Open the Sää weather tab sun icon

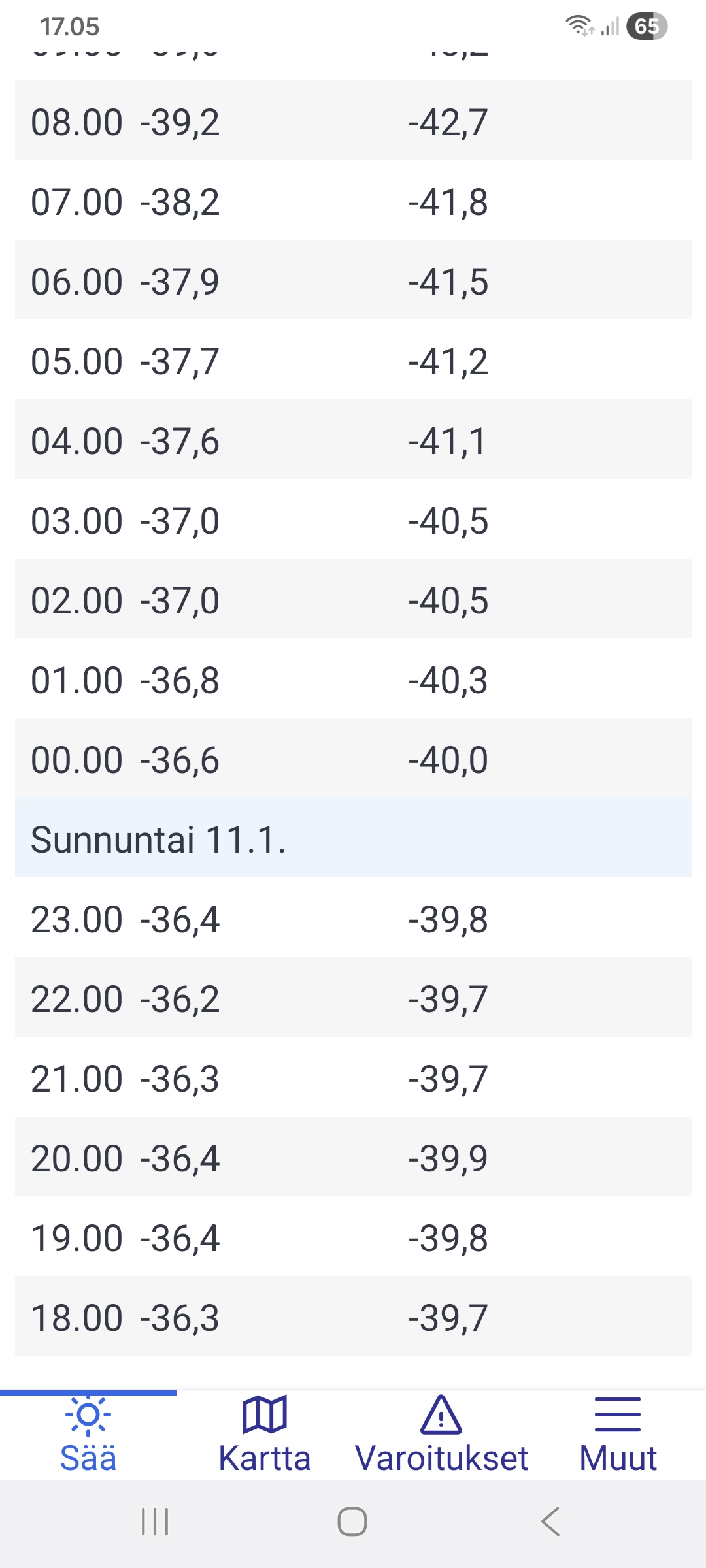coord(88,1415)
